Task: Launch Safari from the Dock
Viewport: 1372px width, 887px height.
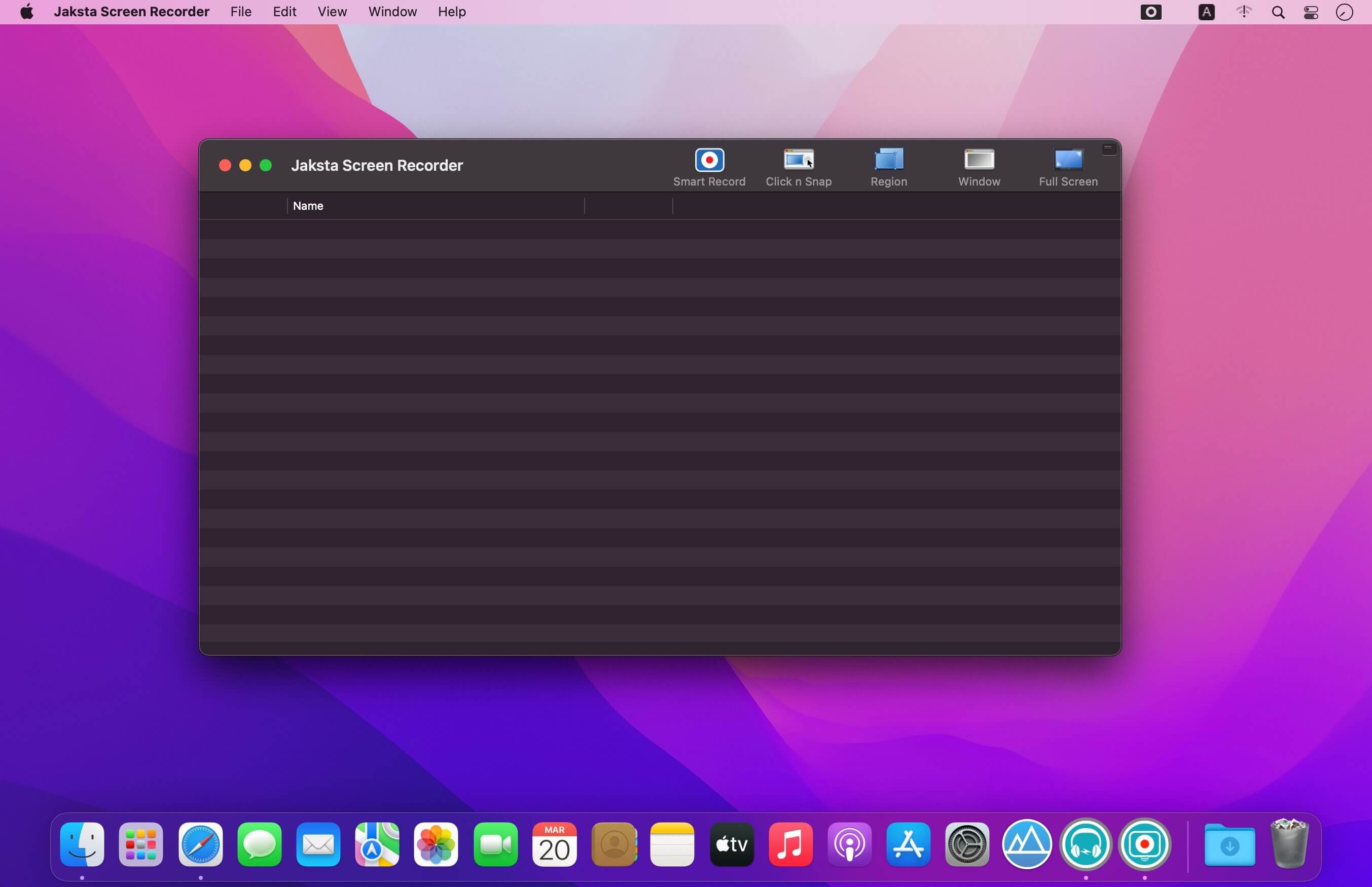Action: pyautogui.click(x=200, y=844)
